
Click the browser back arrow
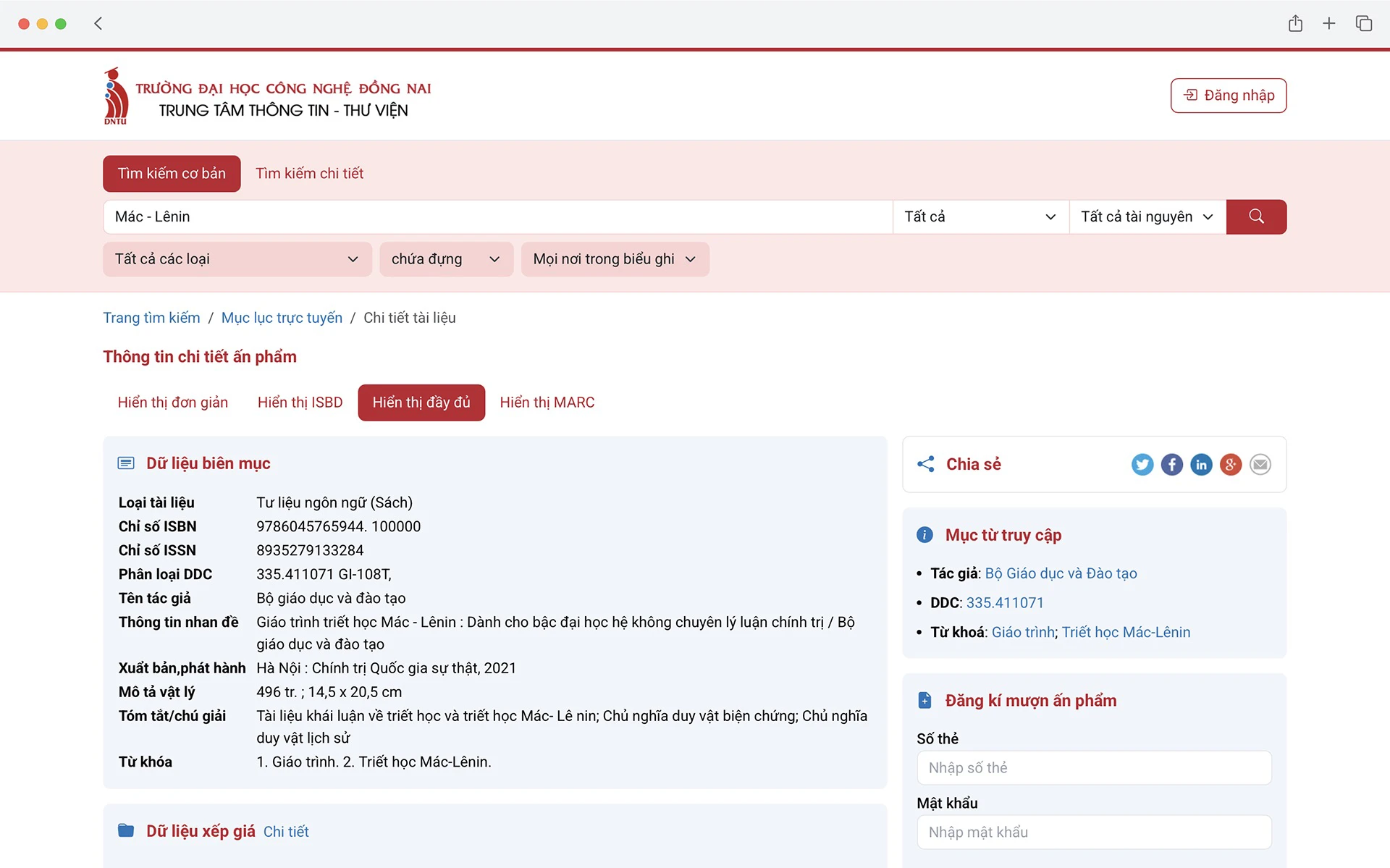[x=98, y=23]
